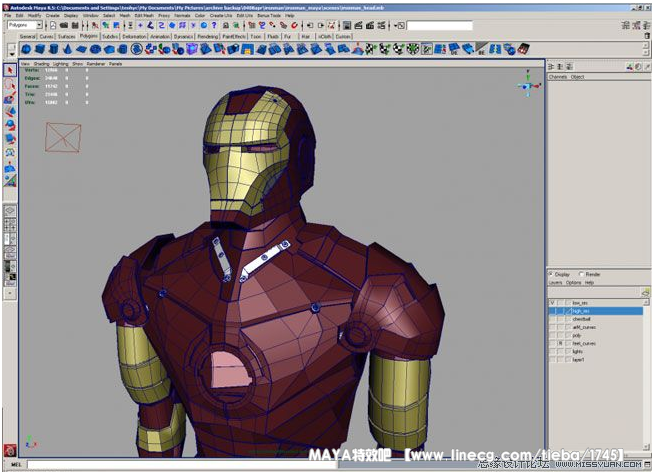Open the Normals menu

[182, 16]
